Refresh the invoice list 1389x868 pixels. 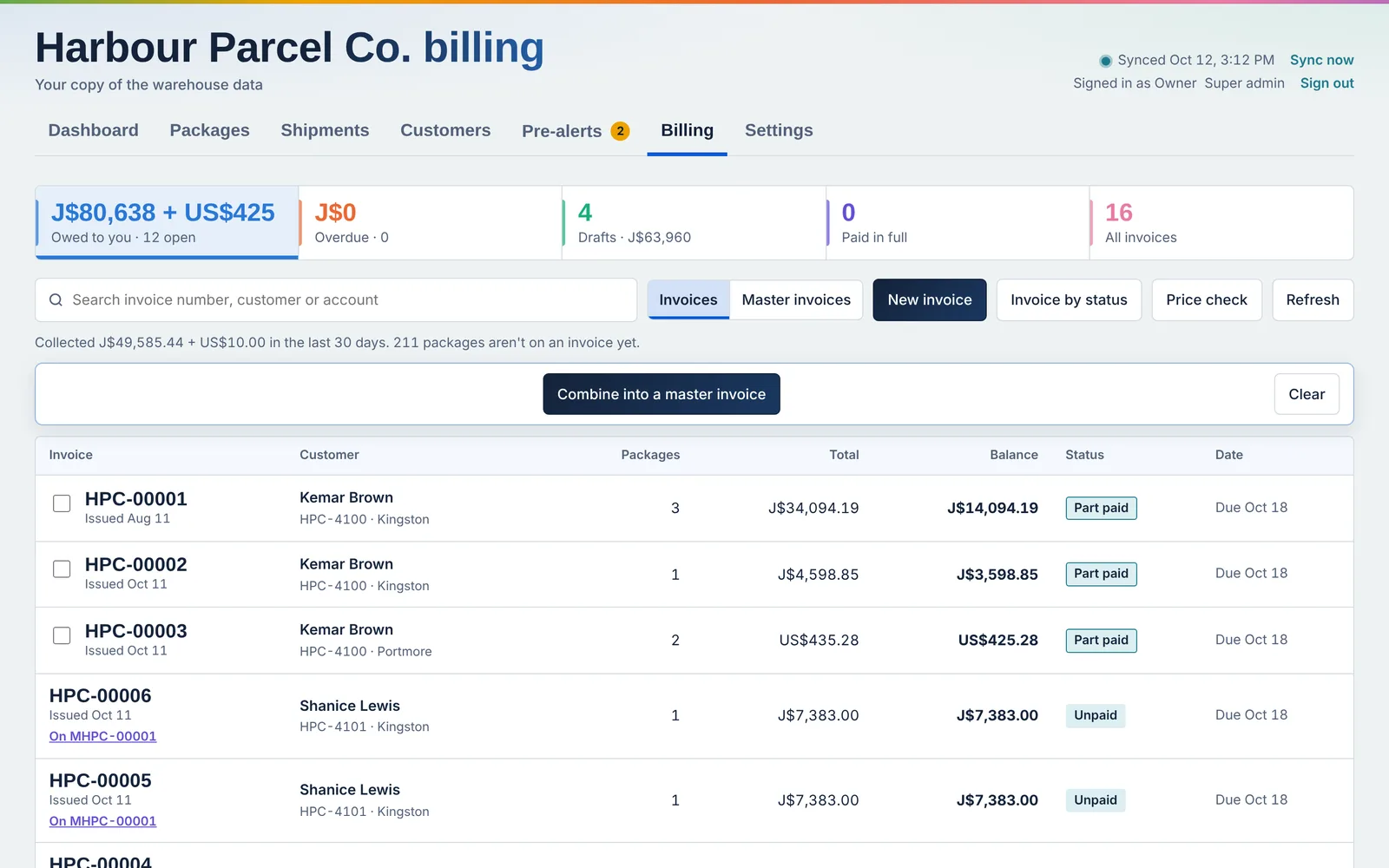(1313, 299)
